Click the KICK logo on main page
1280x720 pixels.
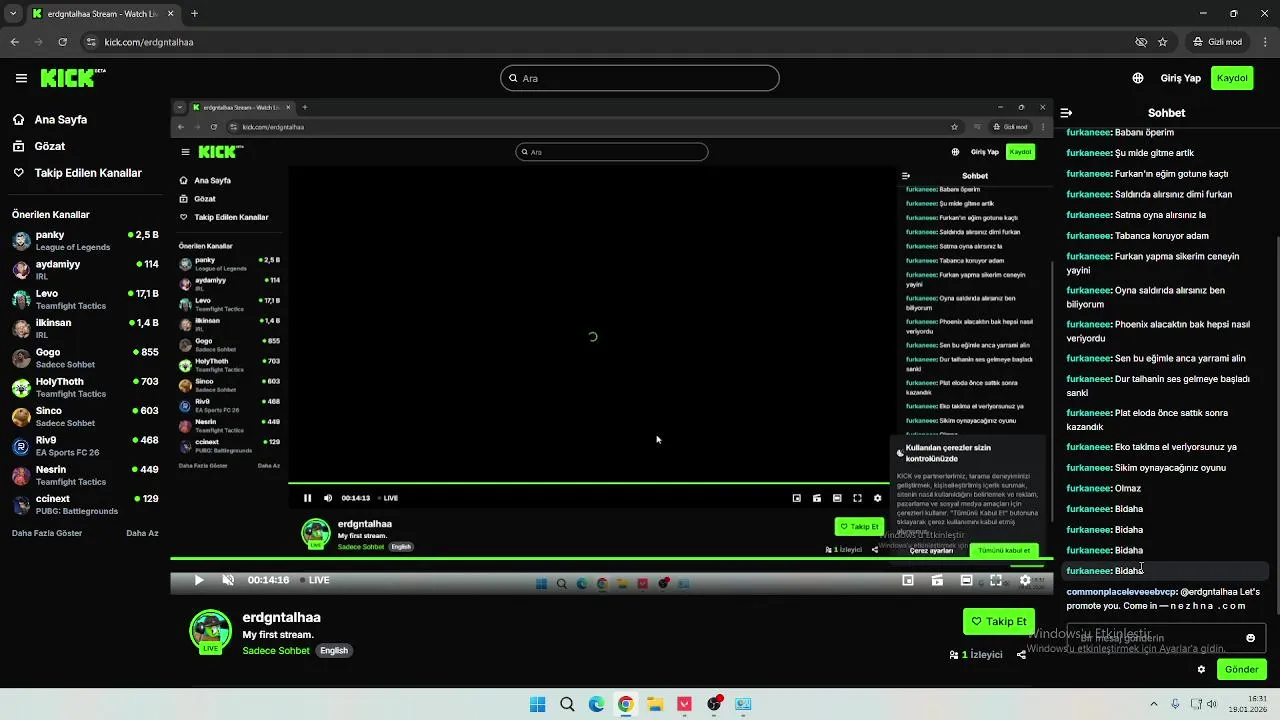(73, 78)
